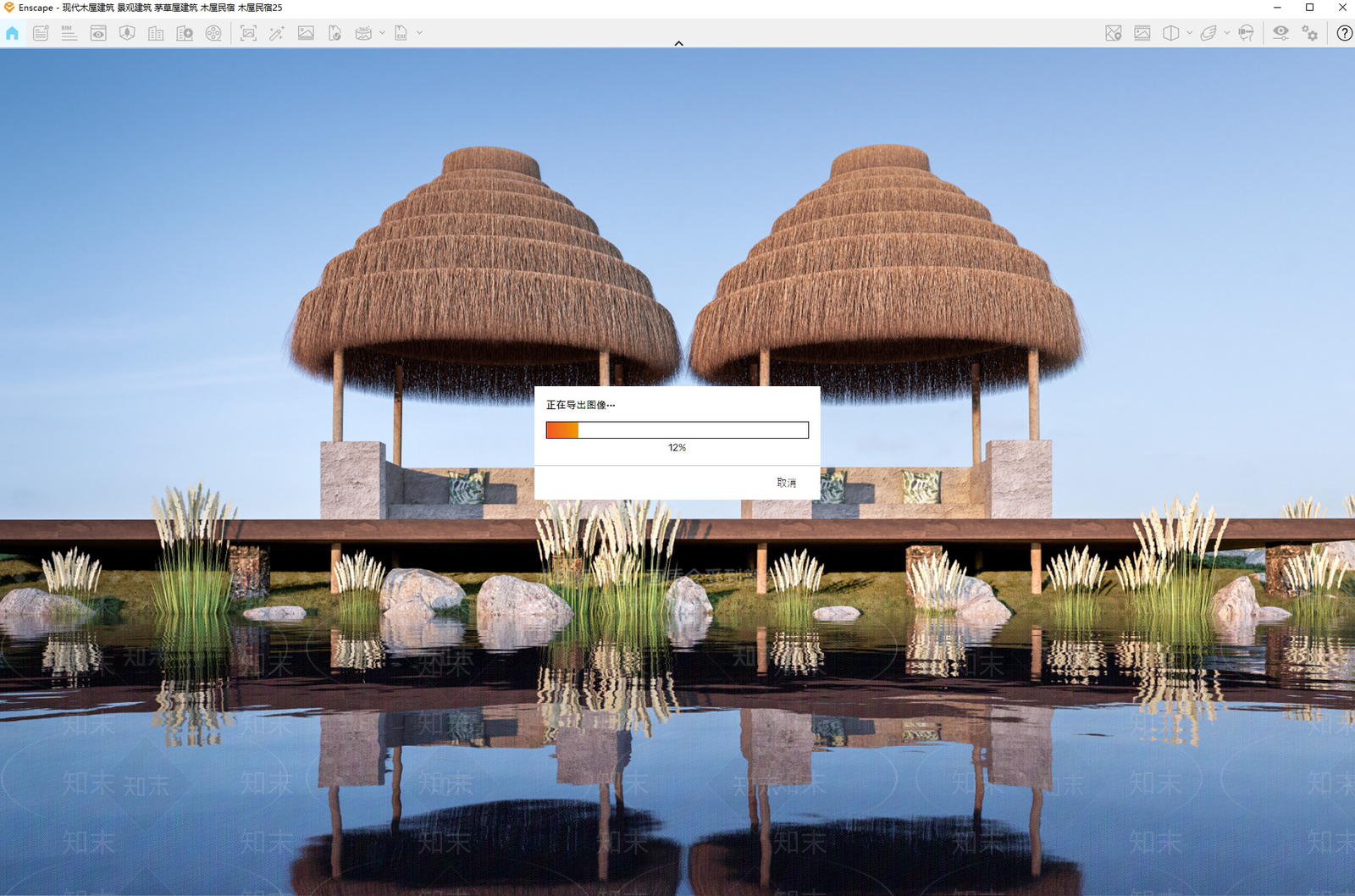
Task: Open general settings gears icon
Action: 1310,33
